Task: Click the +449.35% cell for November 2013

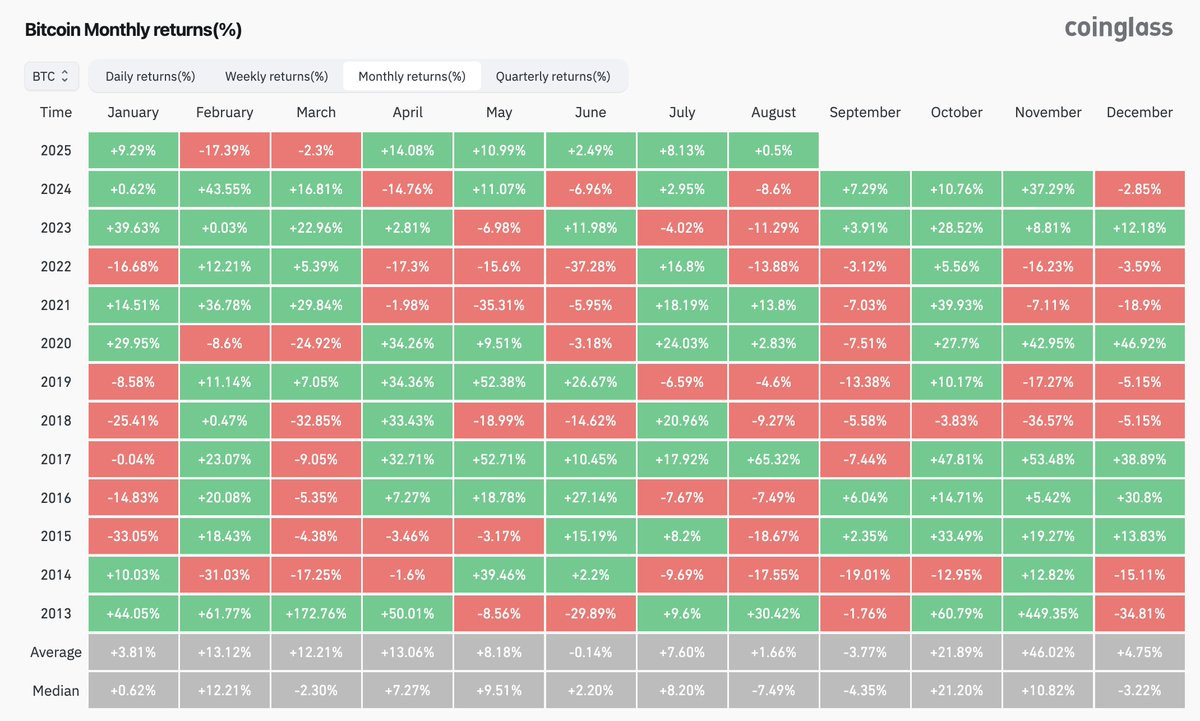Action: click(x=1048, y=613)
